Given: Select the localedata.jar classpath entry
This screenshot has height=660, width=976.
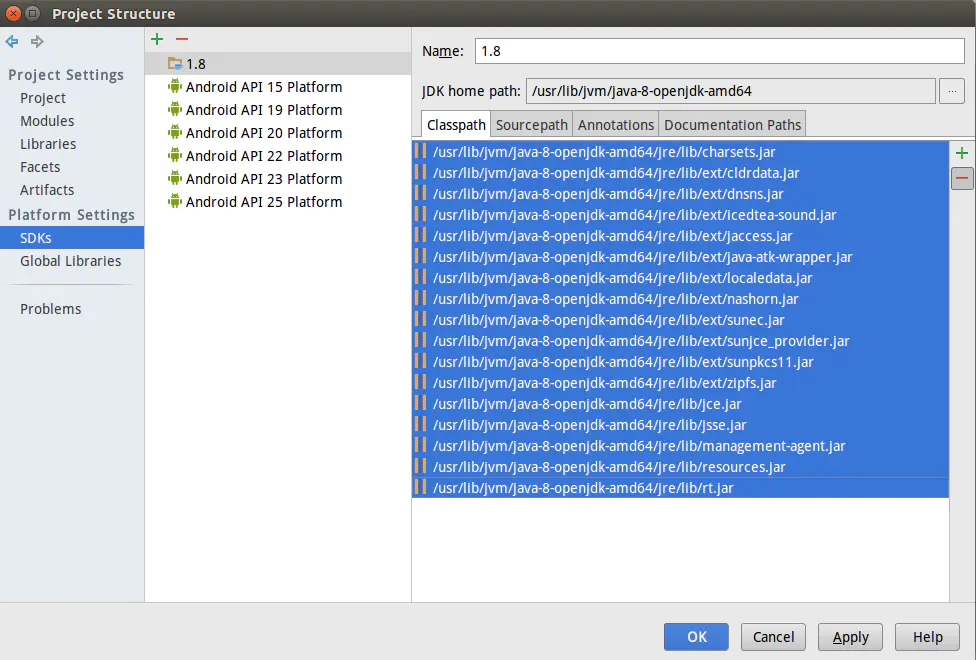Looking at the screenshot, I should coord(680,278).
